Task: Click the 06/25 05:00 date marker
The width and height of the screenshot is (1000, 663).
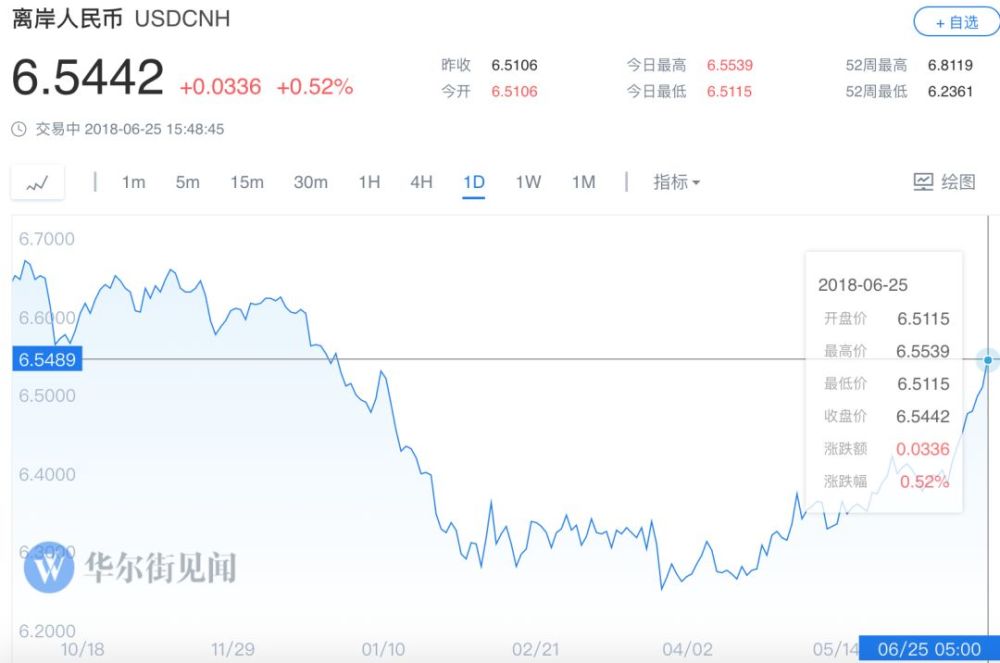Action: (x=929, y=649)
